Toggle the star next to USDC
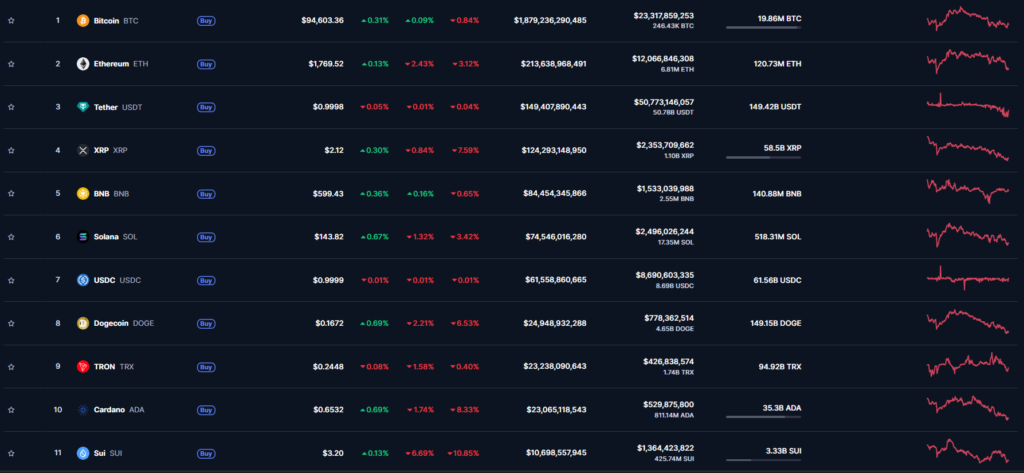The image size is (1024, 473). point(11,280)
